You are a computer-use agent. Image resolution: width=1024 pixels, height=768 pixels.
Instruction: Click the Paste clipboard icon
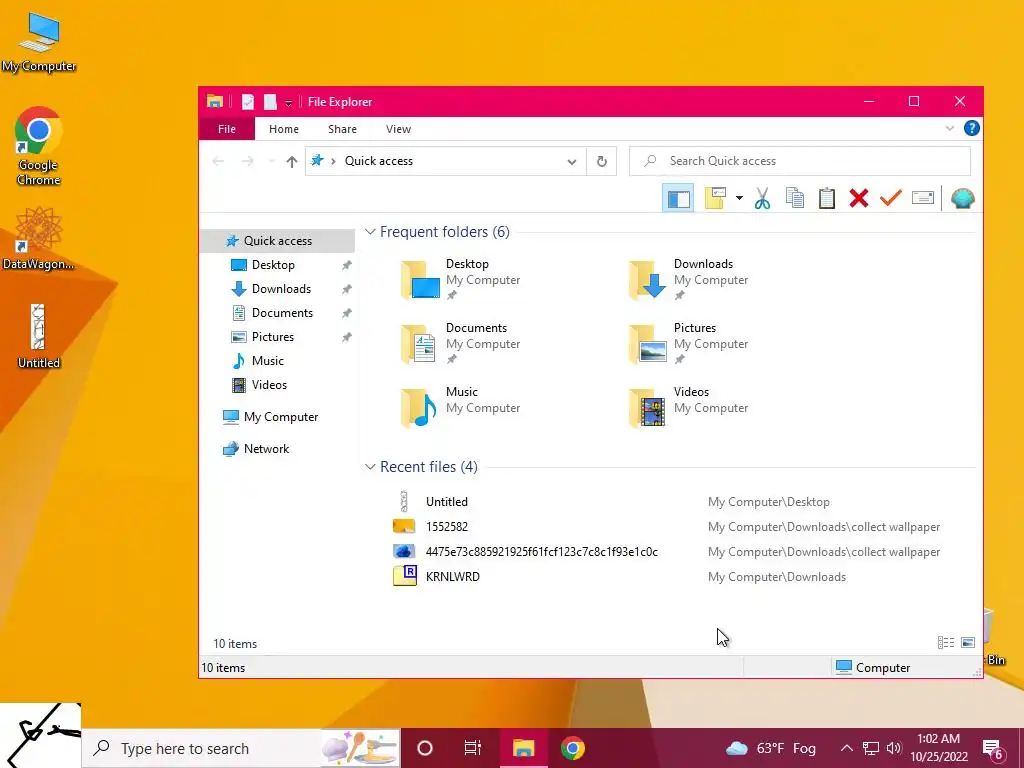point(827,198)
